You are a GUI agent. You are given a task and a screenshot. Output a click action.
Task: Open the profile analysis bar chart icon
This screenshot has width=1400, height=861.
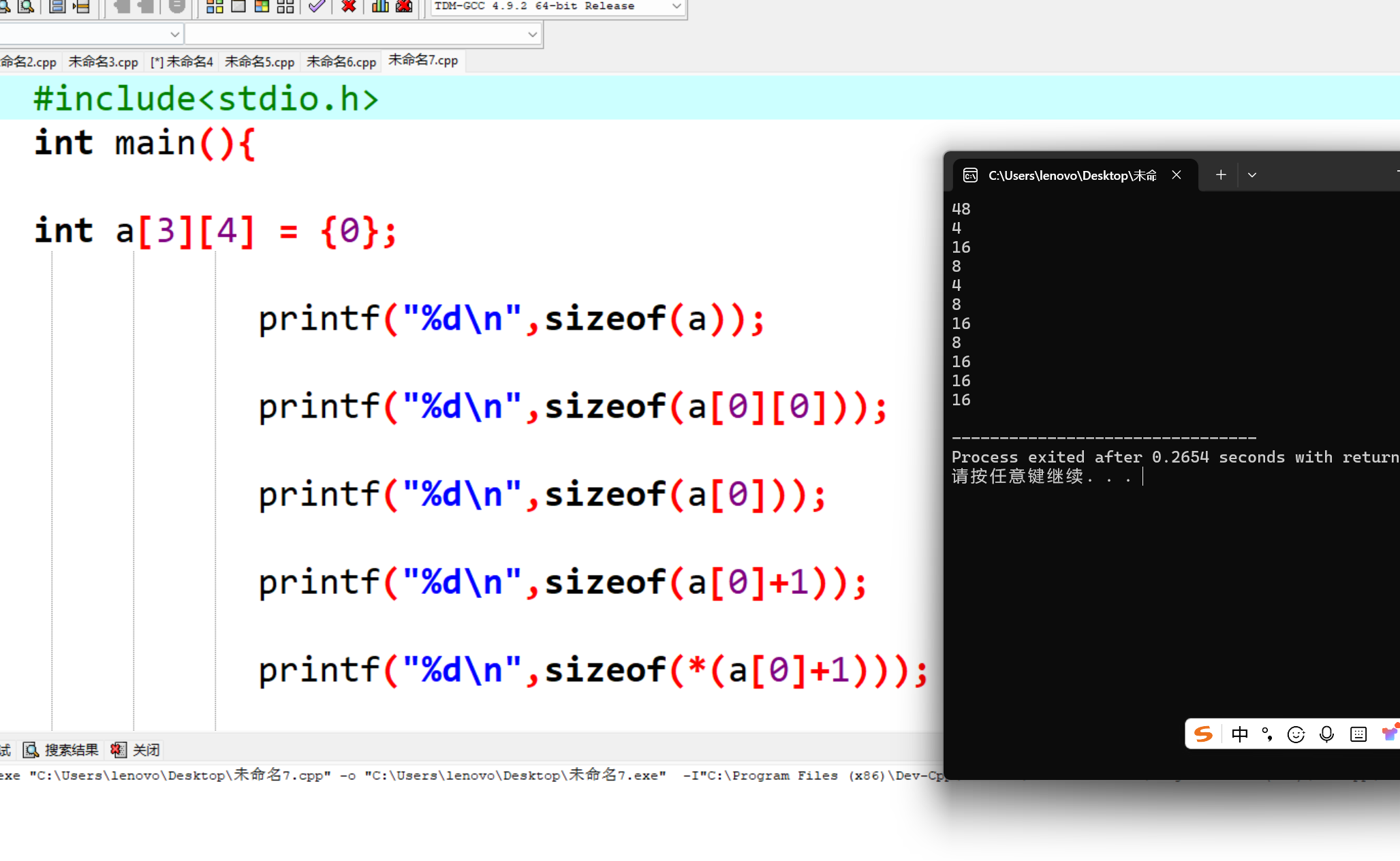point(380,7)
